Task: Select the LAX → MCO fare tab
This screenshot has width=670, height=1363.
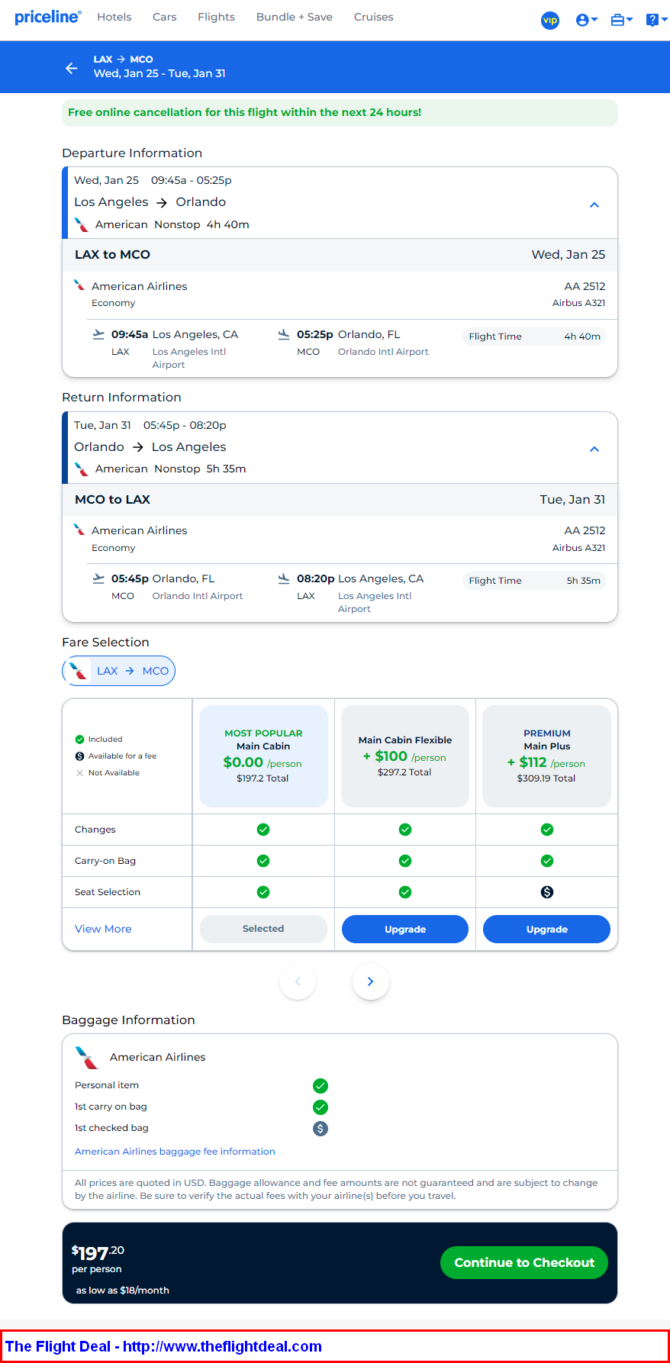Action: tap(119, 671)
